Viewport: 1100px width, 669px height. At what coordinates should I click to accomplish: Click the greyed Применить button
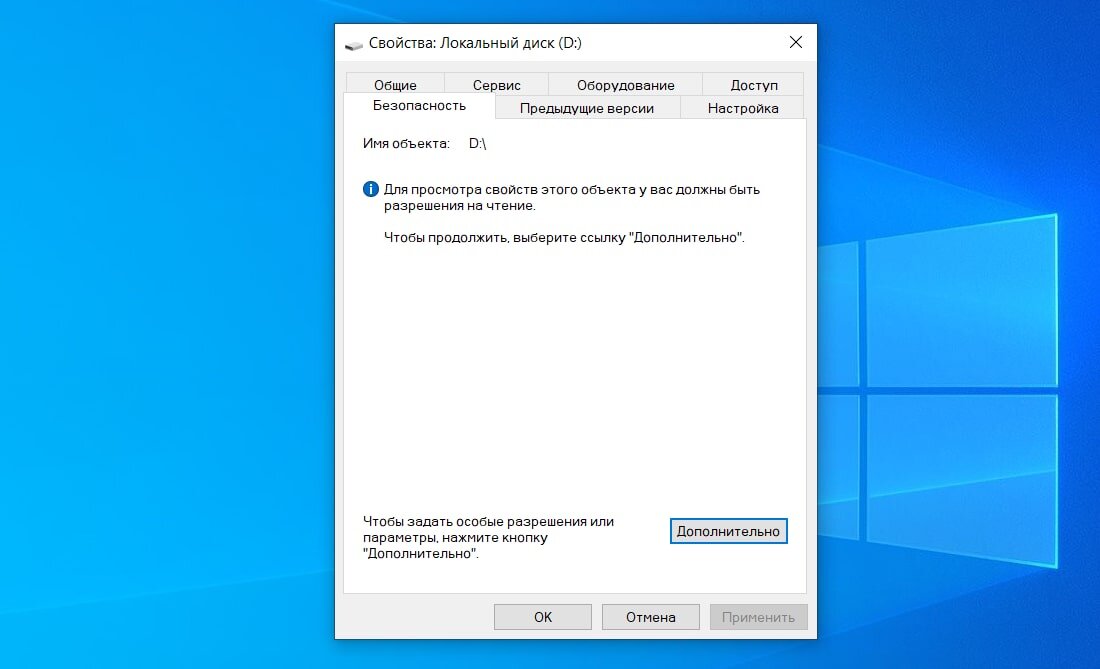[x=758, y=617]
